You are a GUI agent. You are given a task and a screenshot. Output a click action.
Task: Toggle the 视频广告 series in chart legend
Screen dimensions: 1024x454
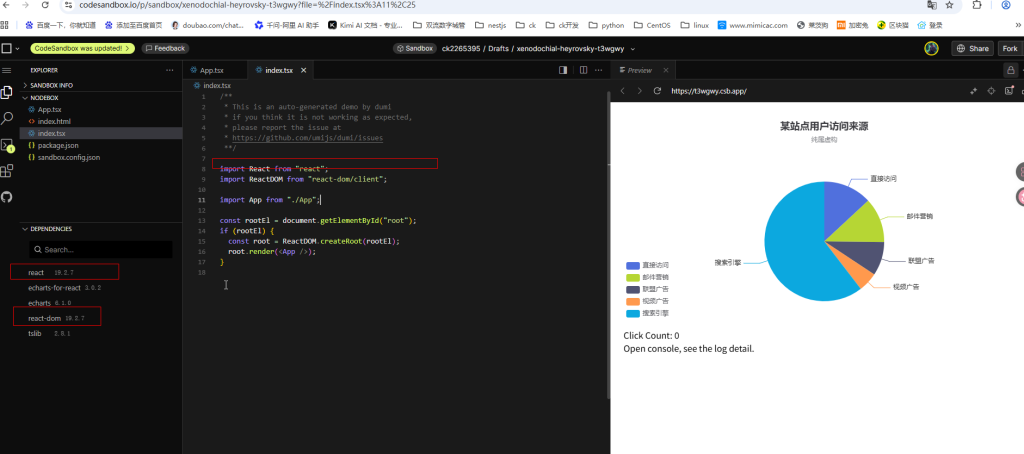pyautogui.click(x=647, y=301)
